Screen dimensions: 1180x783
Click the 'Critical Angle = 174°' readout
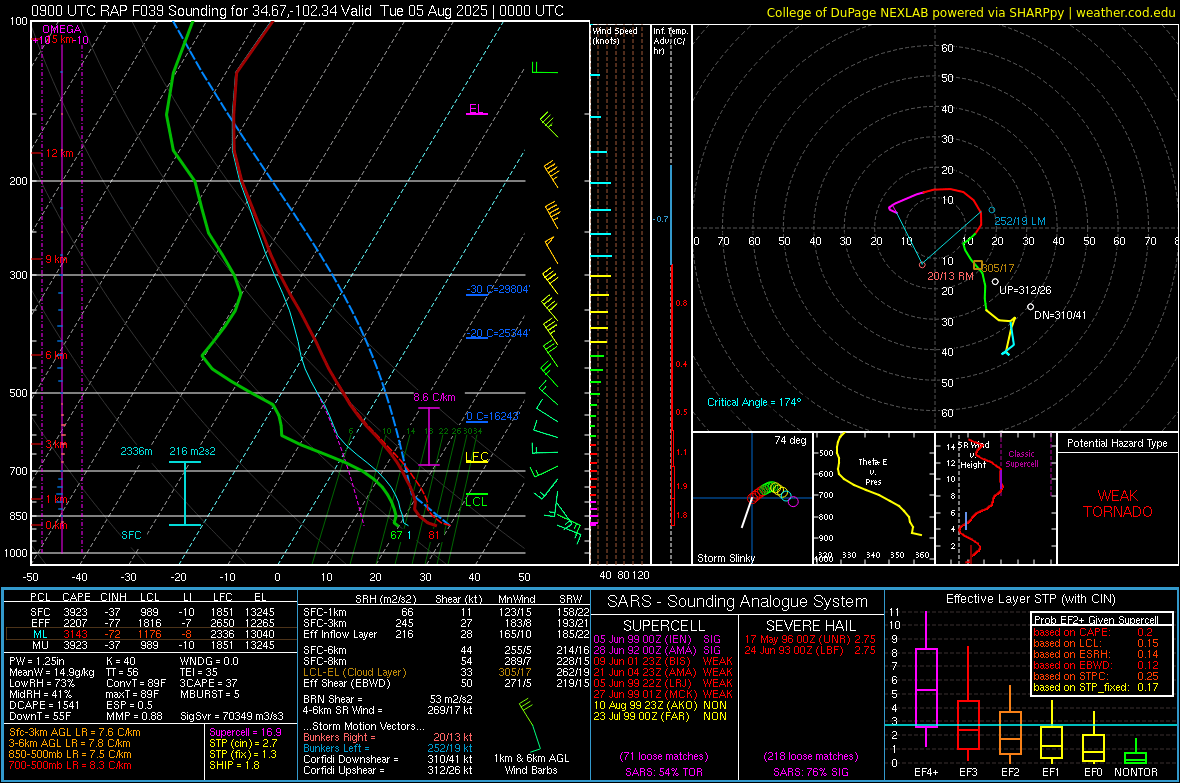[x=754, y=402]
